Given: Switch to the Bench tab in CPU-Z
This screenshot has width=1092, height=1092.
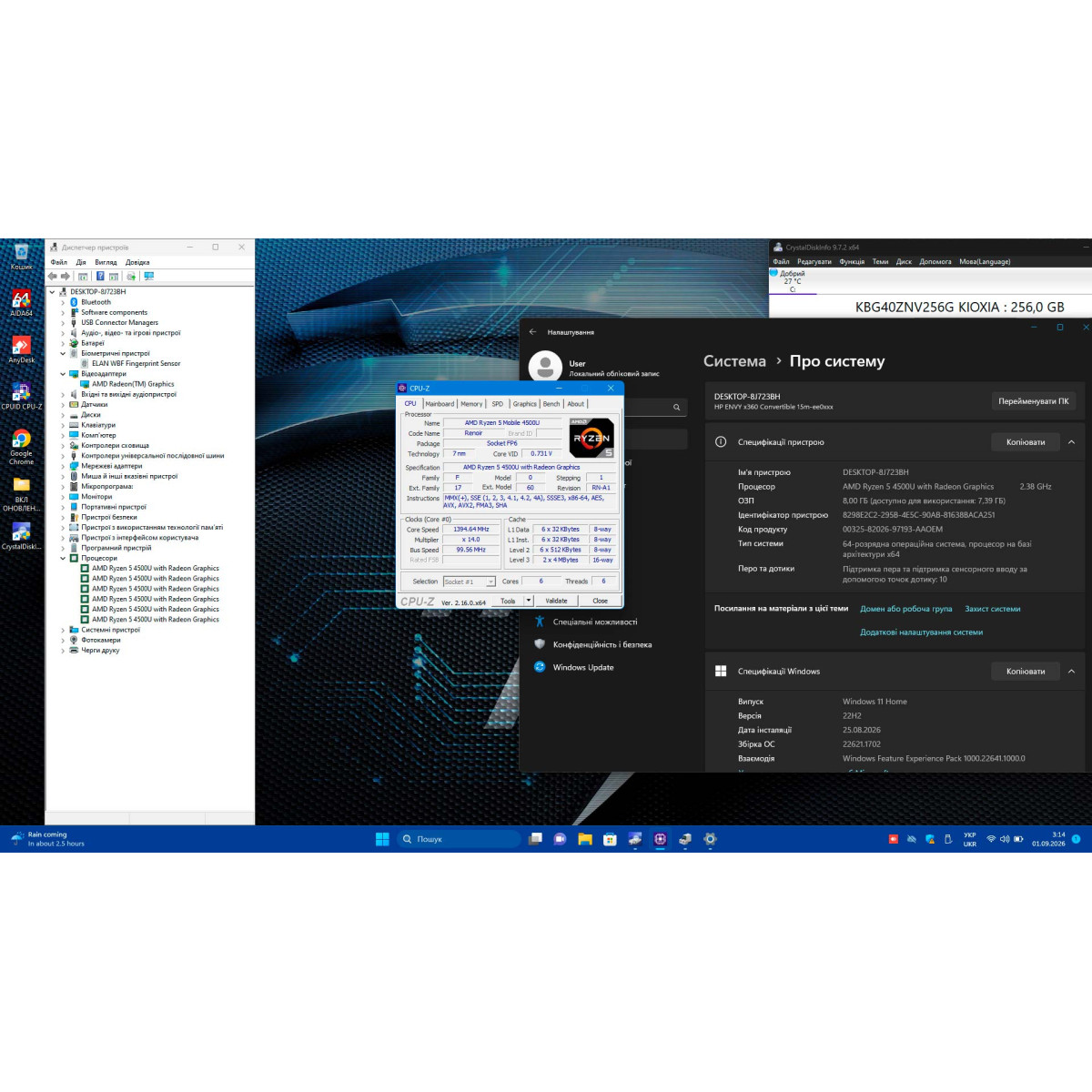Looking at the screenshot, I should 551,404.
